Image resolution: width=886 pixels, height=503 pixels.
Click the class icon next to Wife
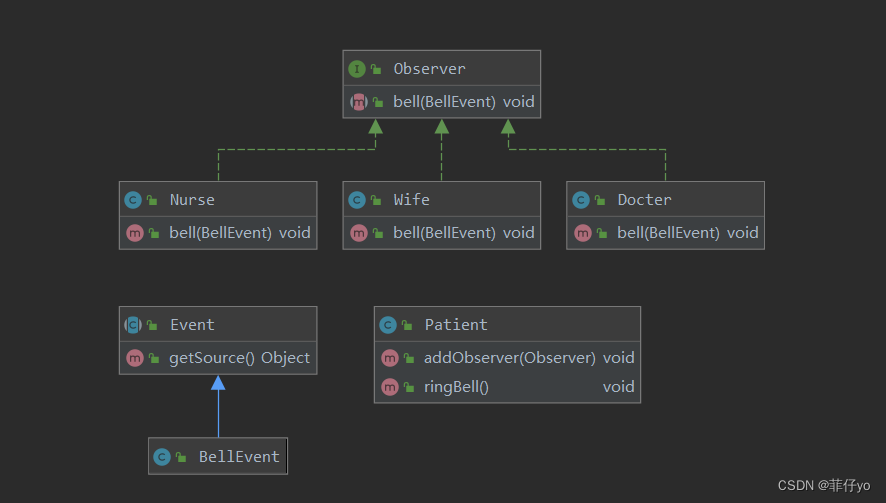357,200
